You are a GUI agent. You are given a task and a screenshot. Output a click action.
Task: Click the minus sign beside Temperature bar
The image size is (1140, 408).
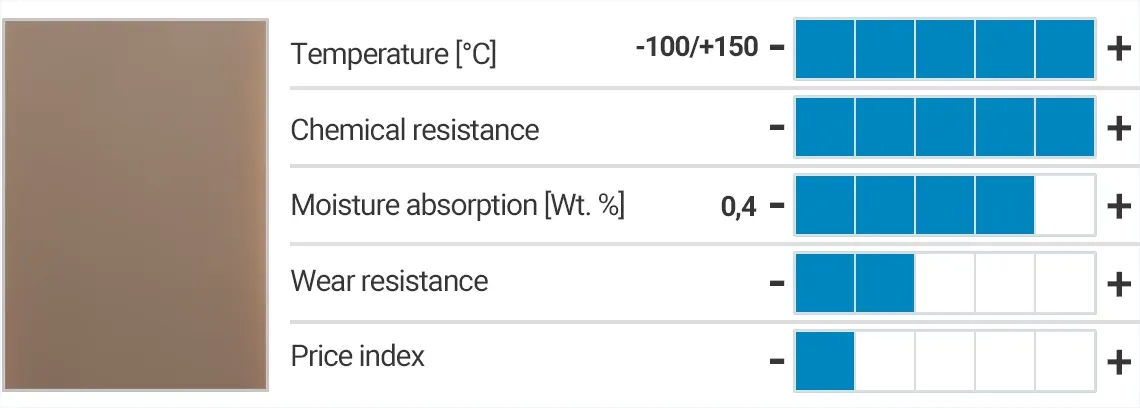[777, 48]
